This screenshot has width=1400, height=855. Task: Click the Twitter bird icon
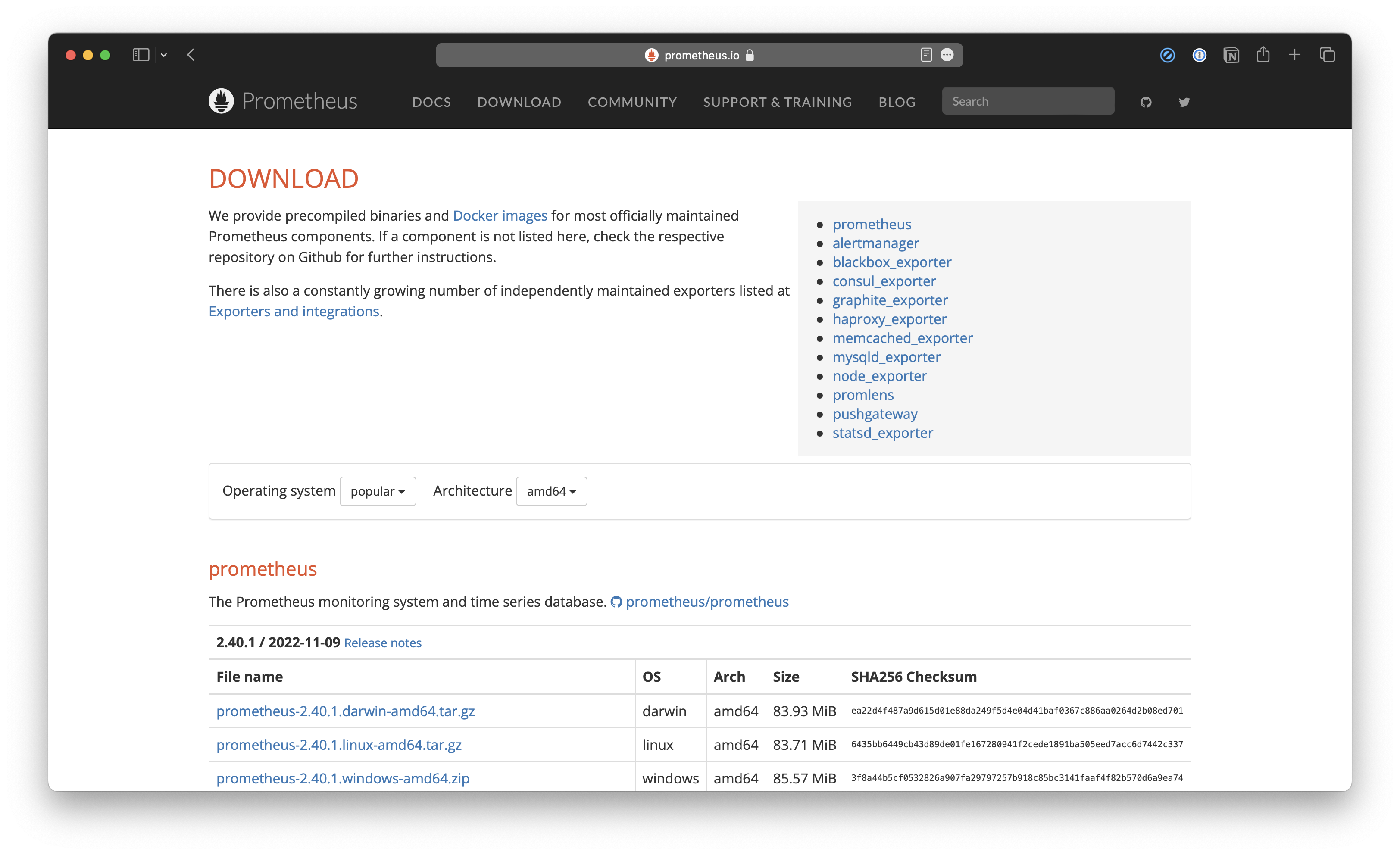click(x=1184, y=102)
